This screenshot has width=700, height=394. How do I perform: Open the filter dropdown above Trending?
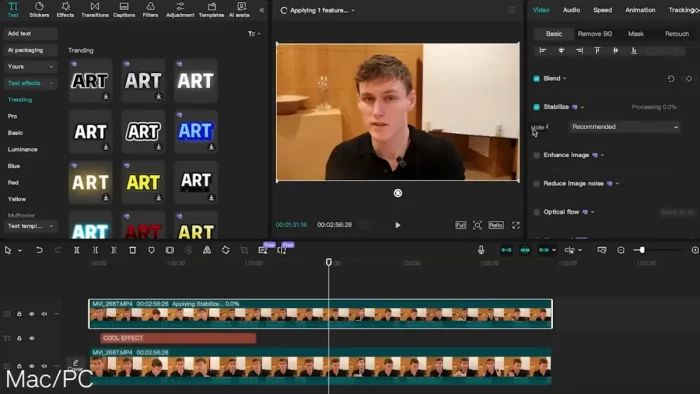(x=254, y=33)
